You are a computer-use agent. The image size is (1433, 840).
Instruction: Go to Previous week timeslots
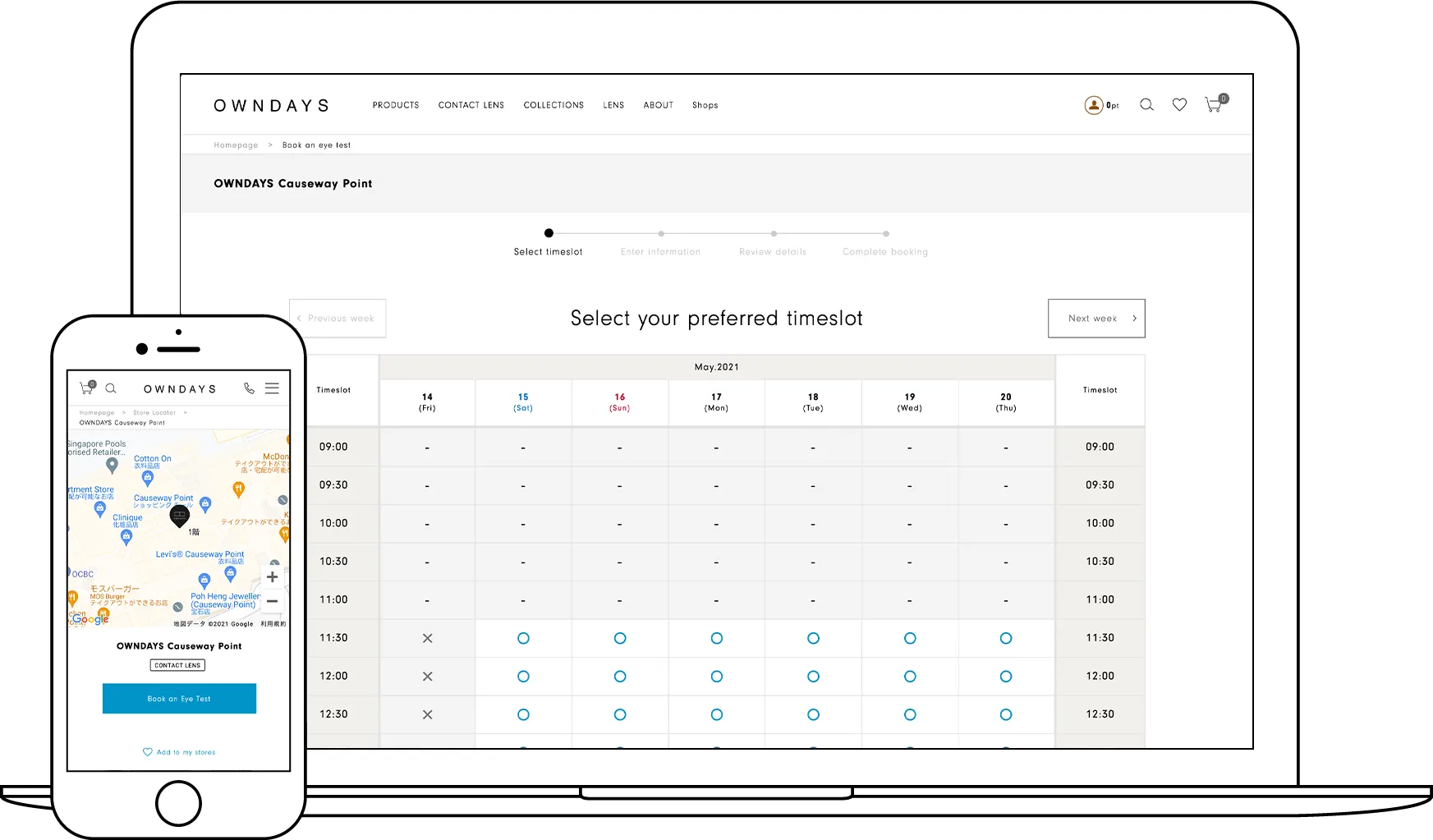[338, 319]
